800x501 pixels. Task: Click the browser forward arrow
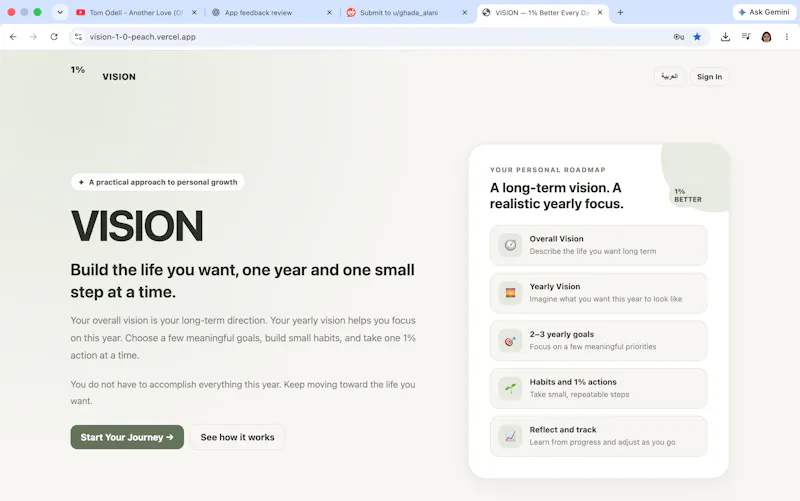click(33, 37)
